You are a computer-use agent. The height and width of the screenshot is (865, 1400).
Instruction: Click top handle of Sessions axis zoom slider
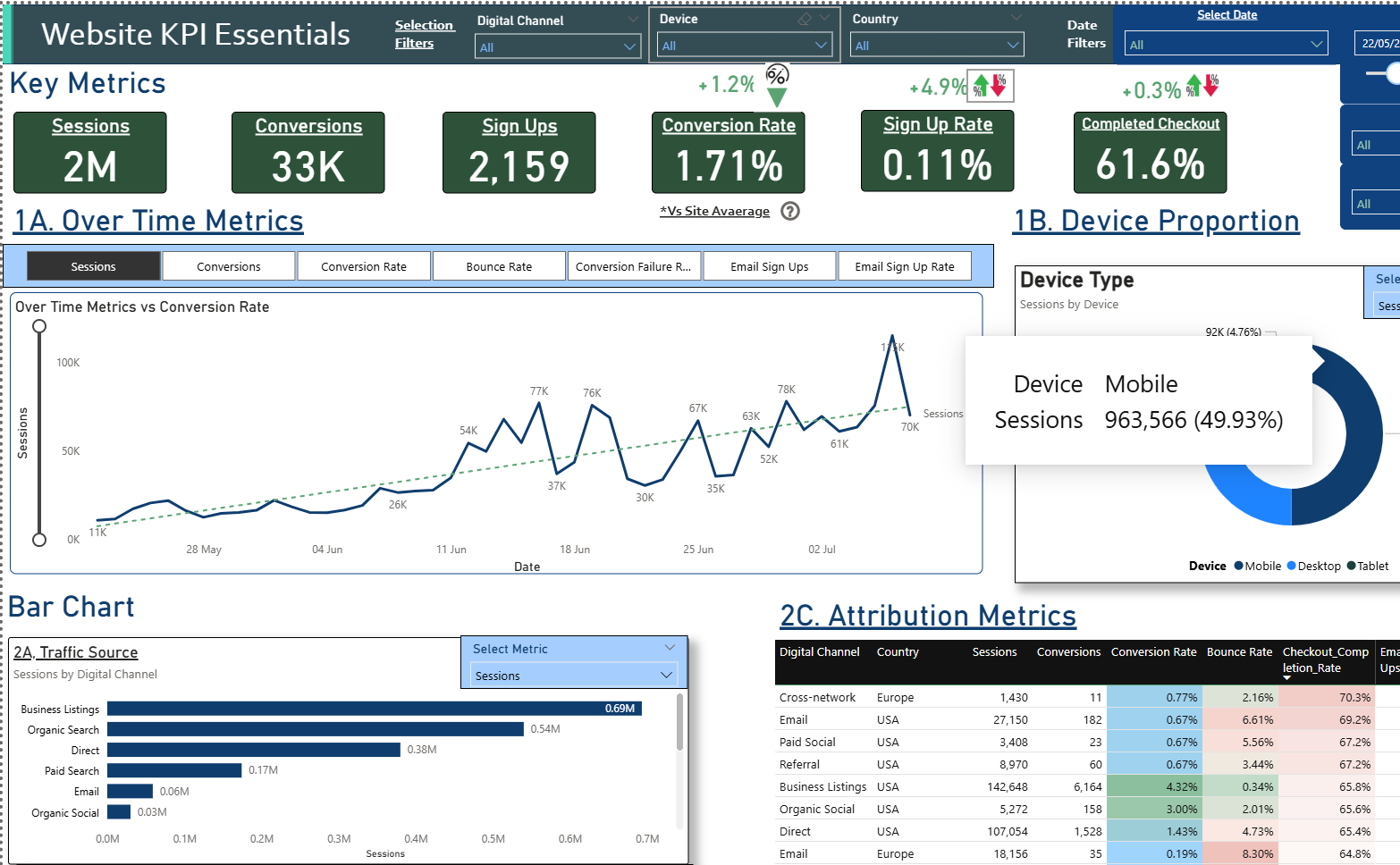click(x=39, y=326)
